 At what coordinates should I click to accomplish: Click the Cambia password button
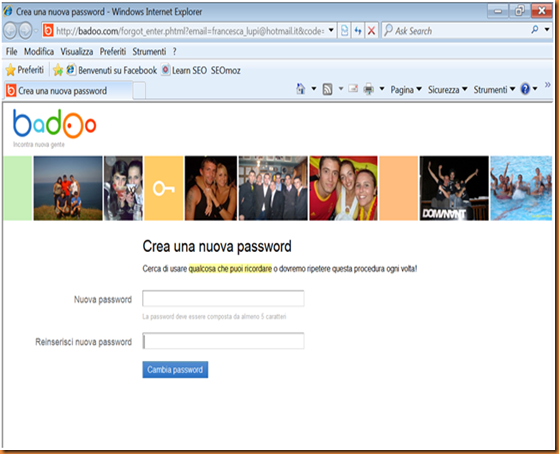click(175, 369)
